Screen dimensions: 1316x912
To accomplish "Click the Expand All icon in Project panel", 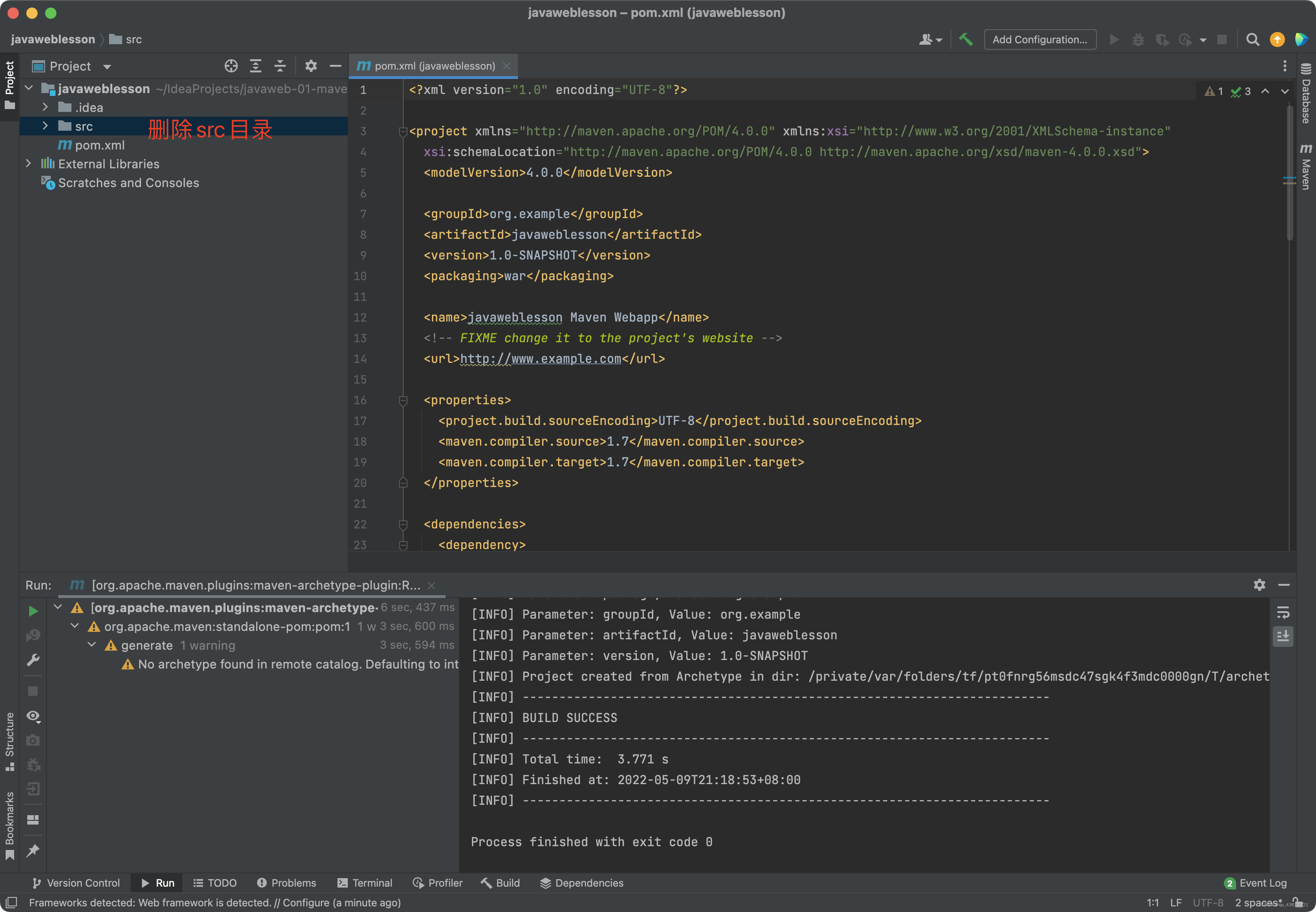I will 255,66.
